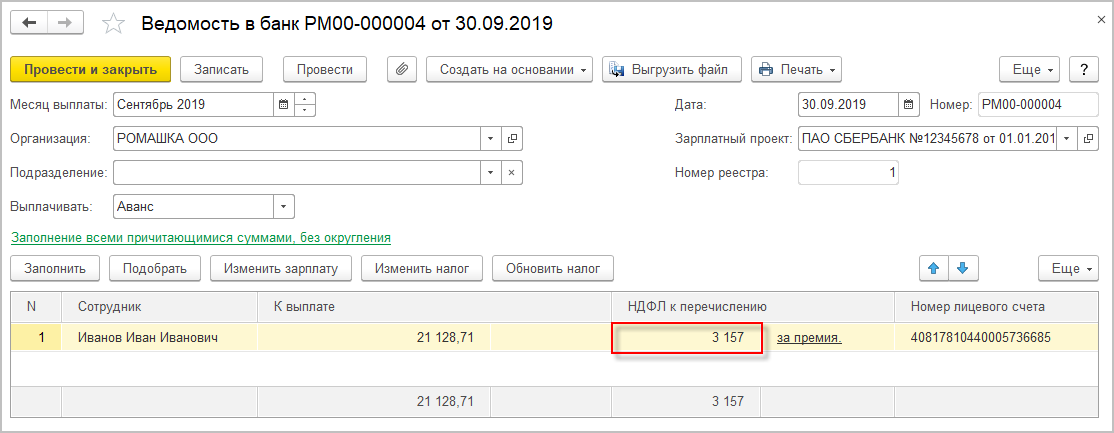1114x433 pixels.
Task: Clear the Подразделение field
Action: (x=511, y=173)
